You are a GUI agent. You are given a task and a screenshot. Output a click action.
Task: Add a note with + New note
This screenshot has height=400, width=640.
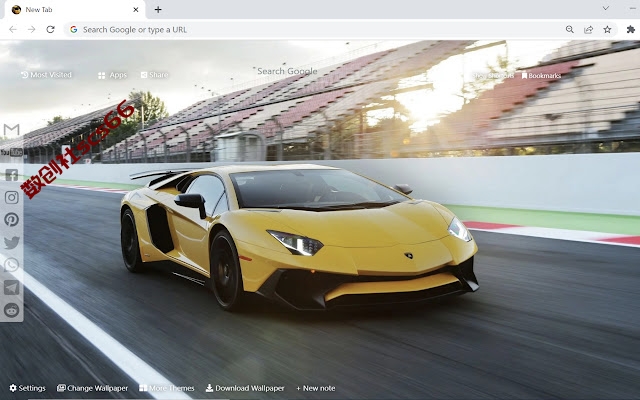(x=316, y=388)
